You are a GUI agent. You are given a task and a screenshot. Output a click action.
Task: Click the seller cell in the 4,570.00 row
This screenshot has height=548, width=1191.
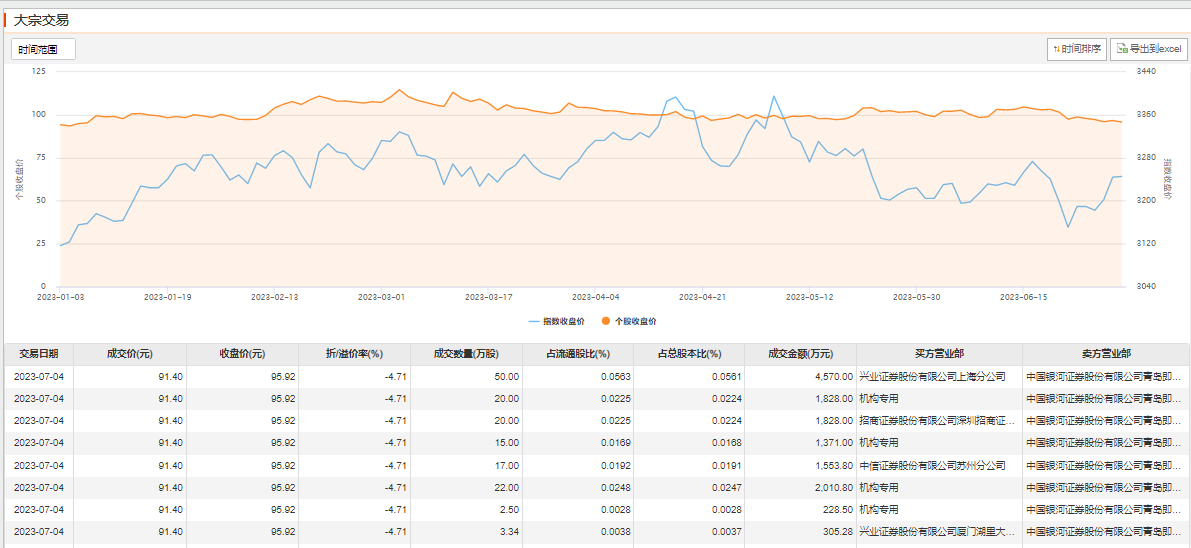click(x=1106, y=376)
